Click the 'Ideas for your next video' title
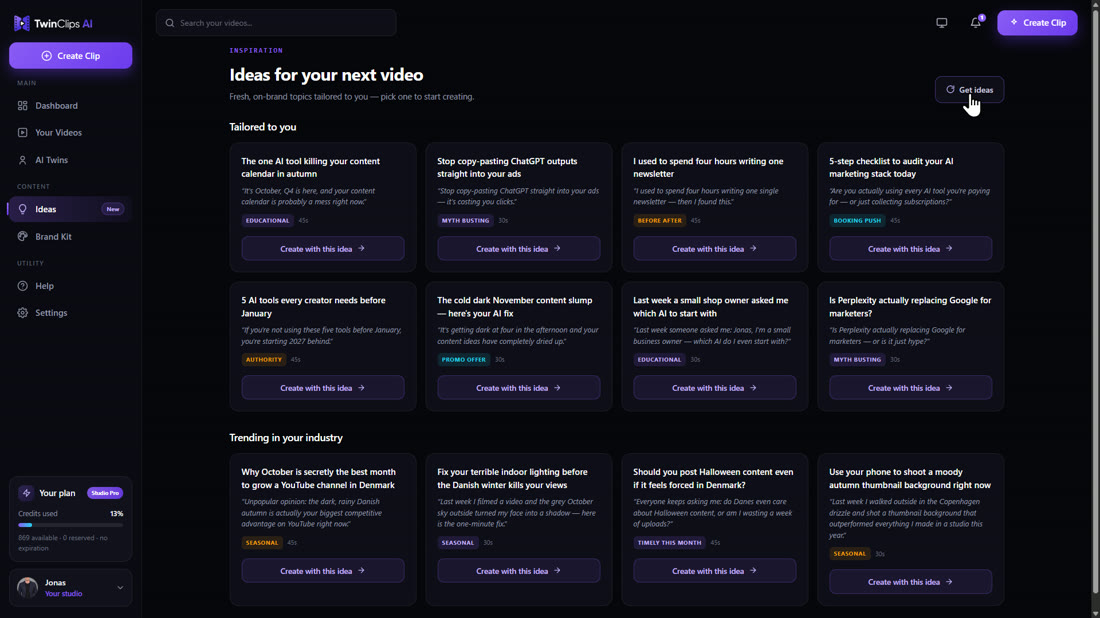This screenshot has width=1100, height=618. (x=326, y=75)
